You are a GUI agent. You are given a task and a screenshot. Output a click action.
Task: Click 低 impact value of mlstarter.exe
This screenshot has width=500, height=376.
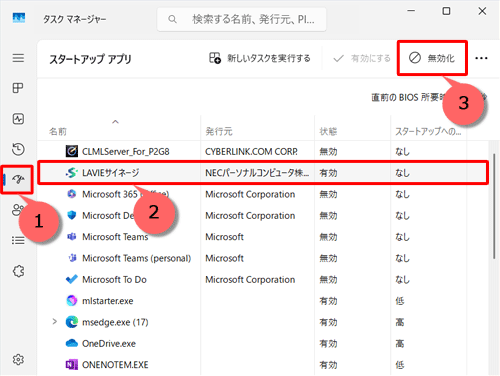point(400,301)
